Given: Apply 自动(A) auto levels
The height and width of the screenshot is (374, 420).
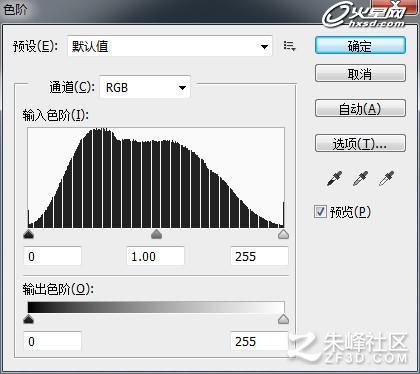Looking at the screenshot, I should (360, 108).
